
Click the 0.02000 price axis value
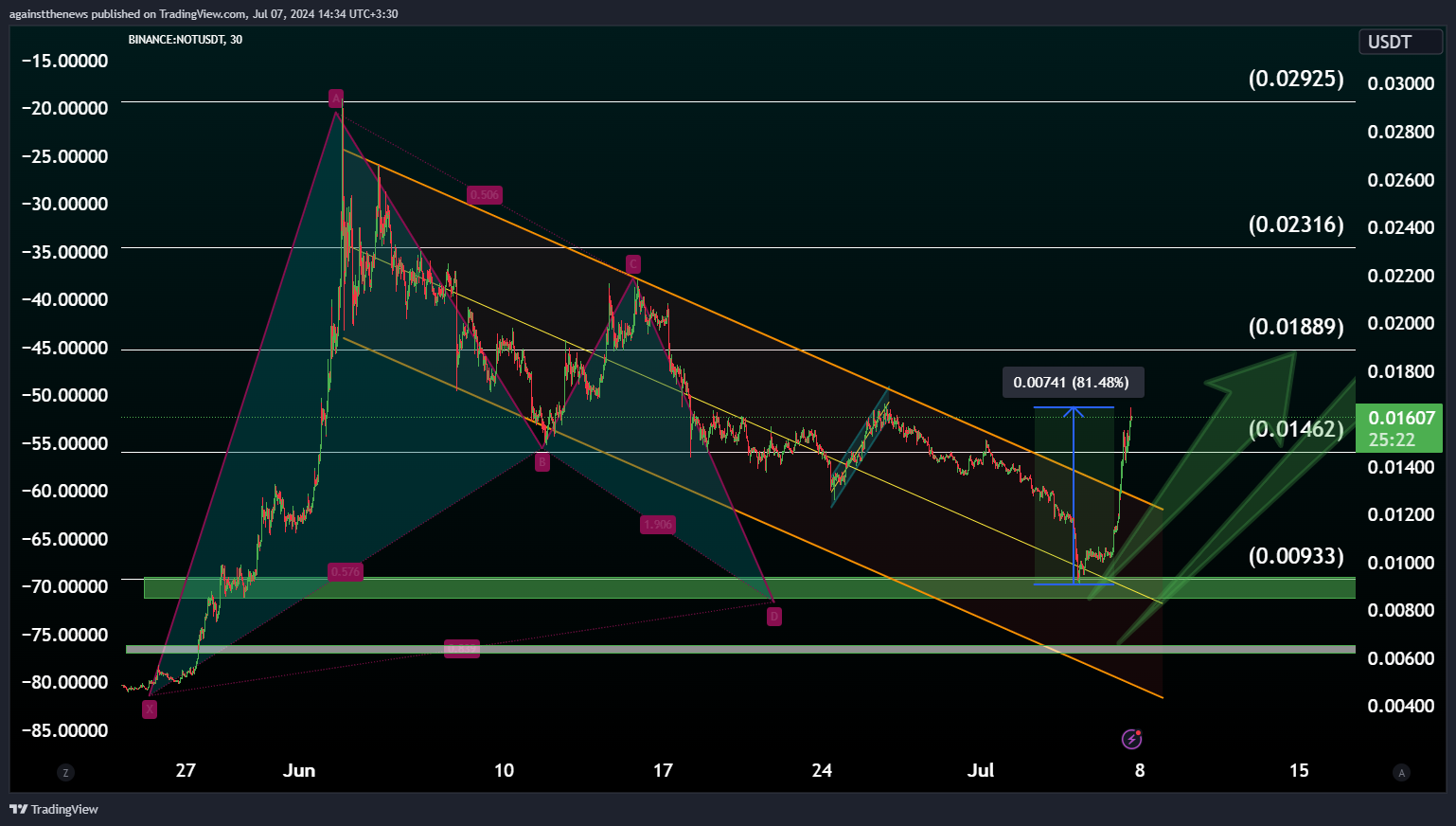(x=1401, y=323)
